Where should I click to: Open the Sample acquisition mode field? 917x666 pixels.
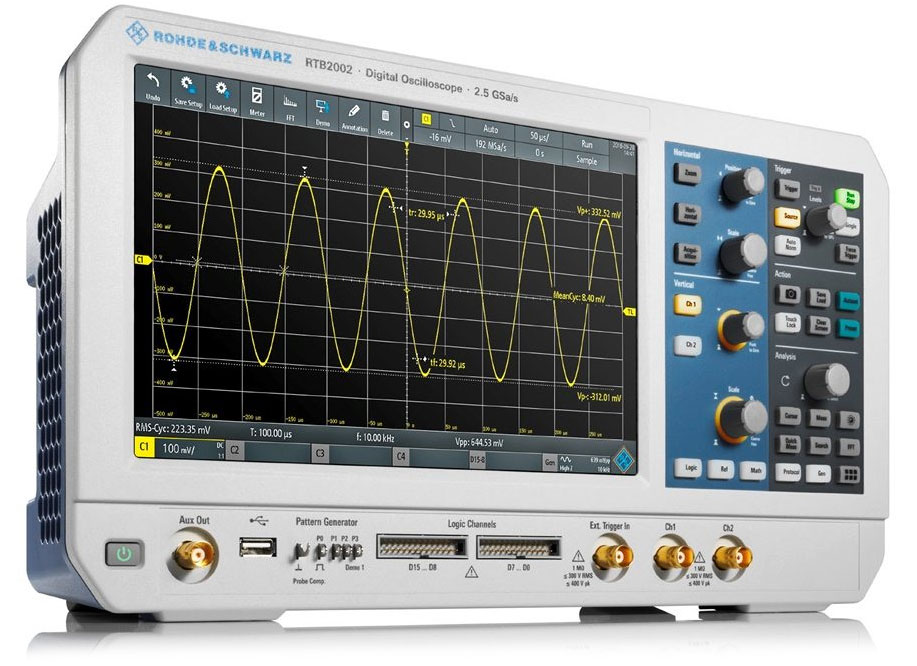586,159
